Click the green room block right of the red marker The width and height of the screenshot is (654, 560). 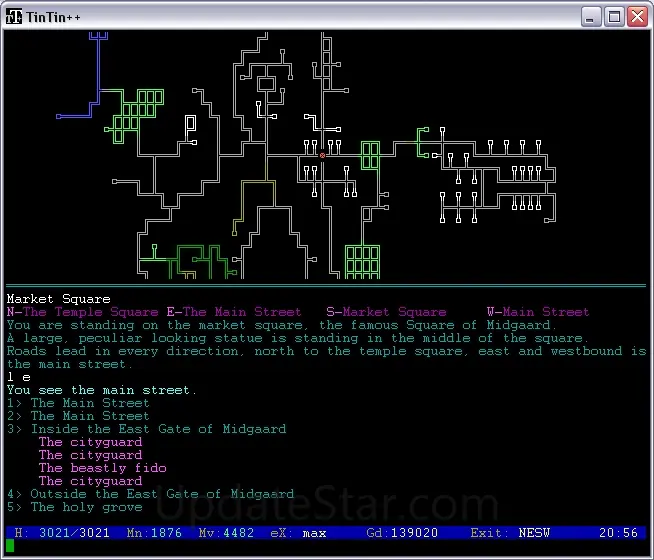tap(370, 155)
